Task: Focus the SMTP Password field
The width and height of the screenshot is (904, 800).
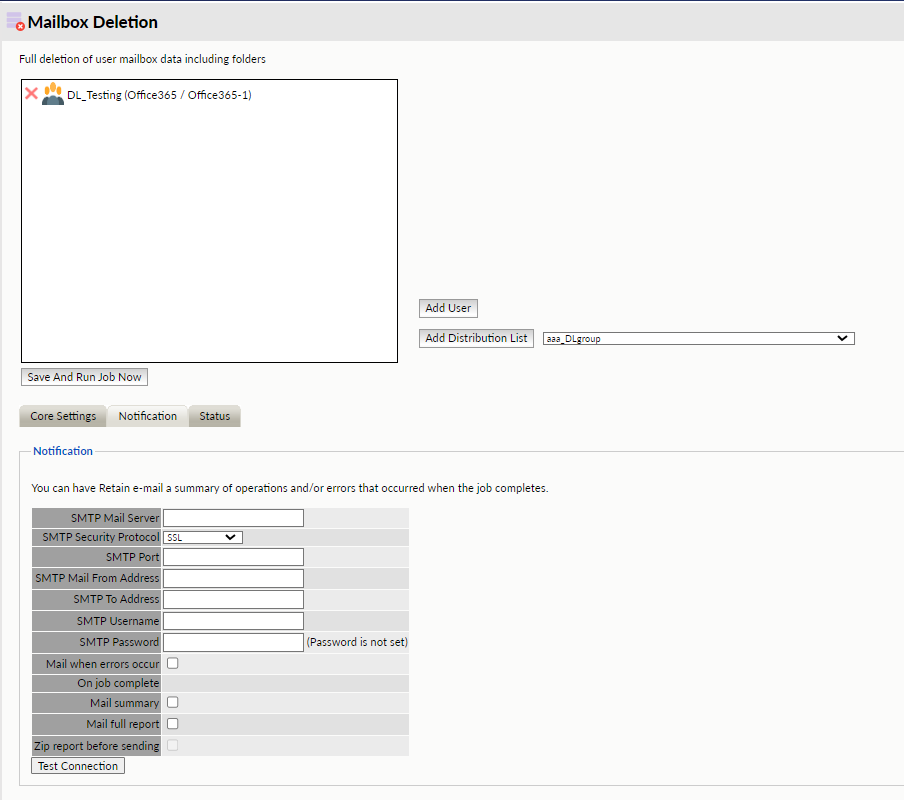Action: click(x=233, y=642)
